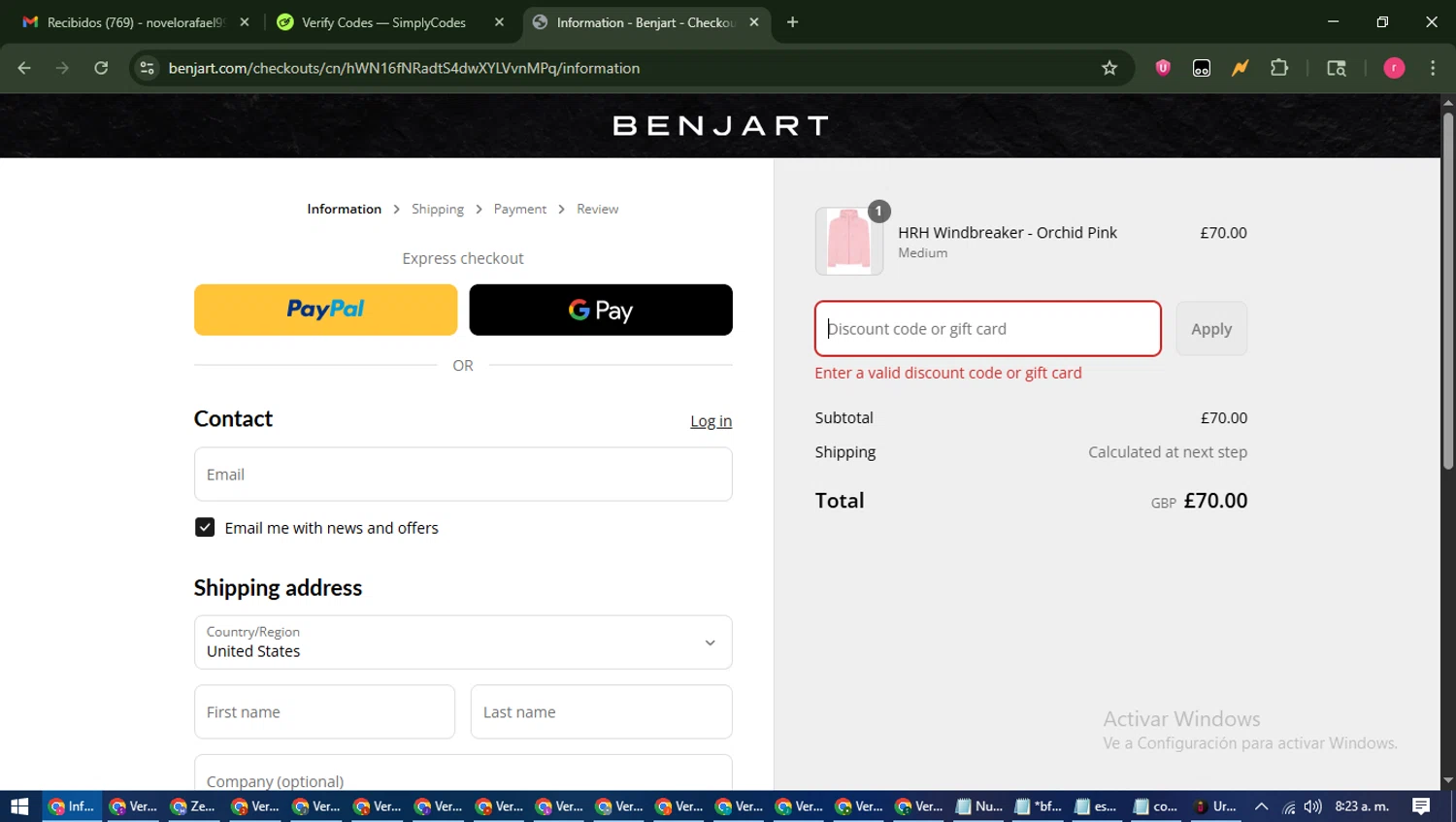Focus the Last name field

coord(601,712)
